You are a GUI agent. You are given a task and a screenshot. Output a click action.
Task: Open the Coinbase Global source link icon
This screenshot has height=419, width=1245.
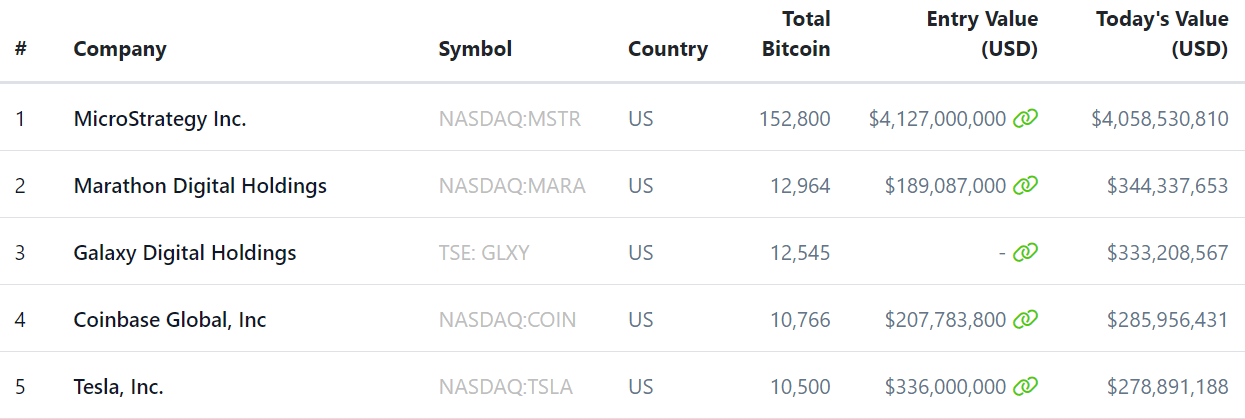point(1025,320)
